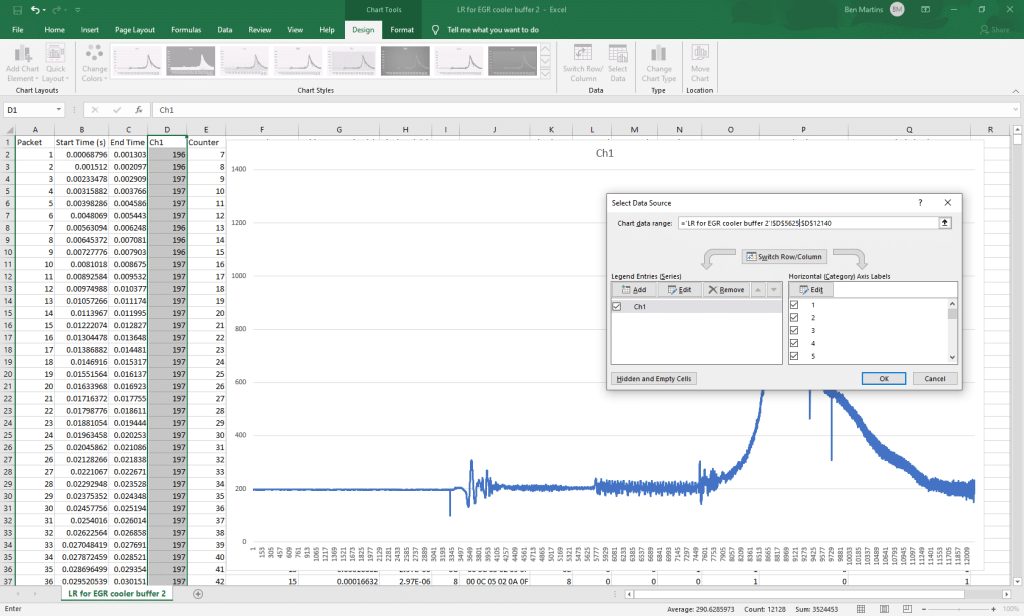Open the Undo history dropdown arrow

44,10
